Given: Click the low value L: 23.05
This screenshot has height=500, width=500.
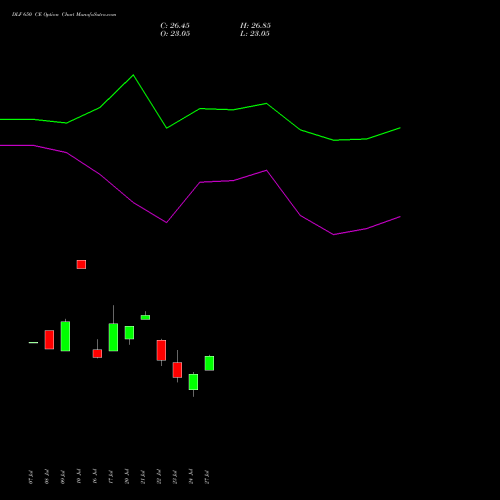Looking at the screenshot, I should 255,34.
